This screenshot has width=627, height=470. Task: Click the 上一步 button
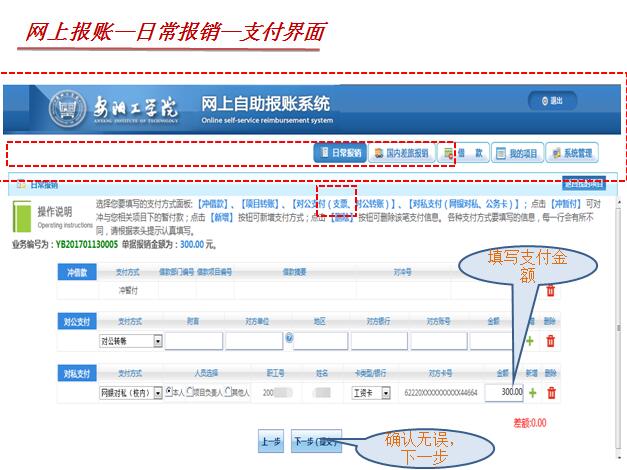(x=270, y=441)
